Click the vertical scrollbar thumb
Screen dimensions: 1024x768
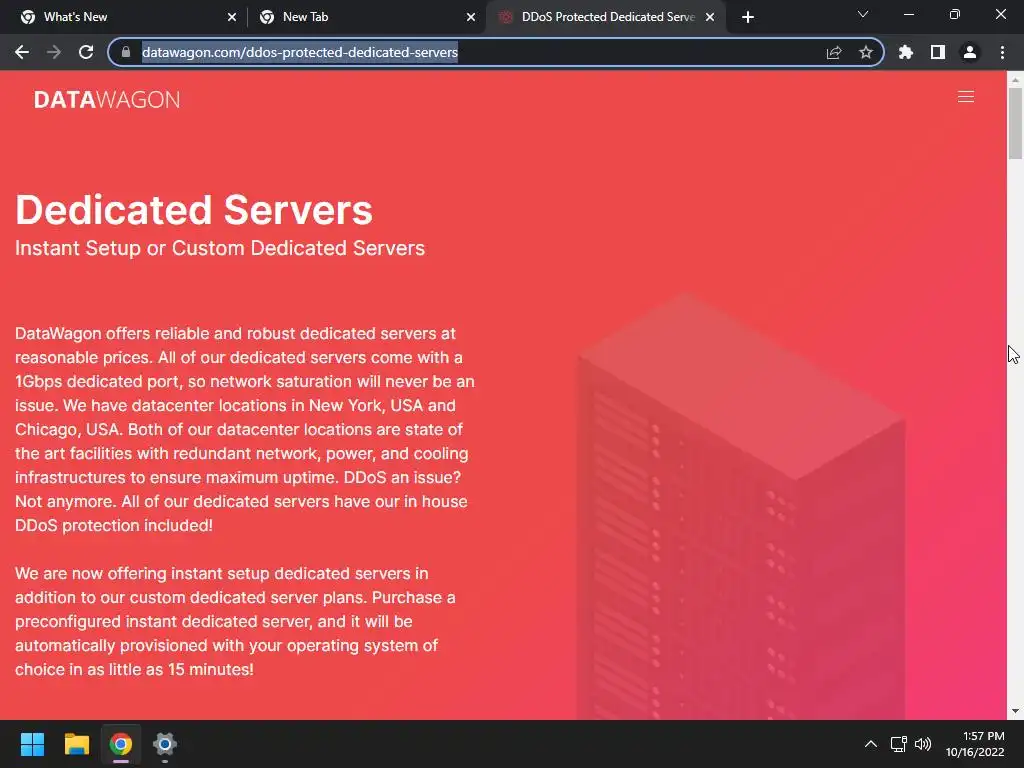tap(1015, 123)
